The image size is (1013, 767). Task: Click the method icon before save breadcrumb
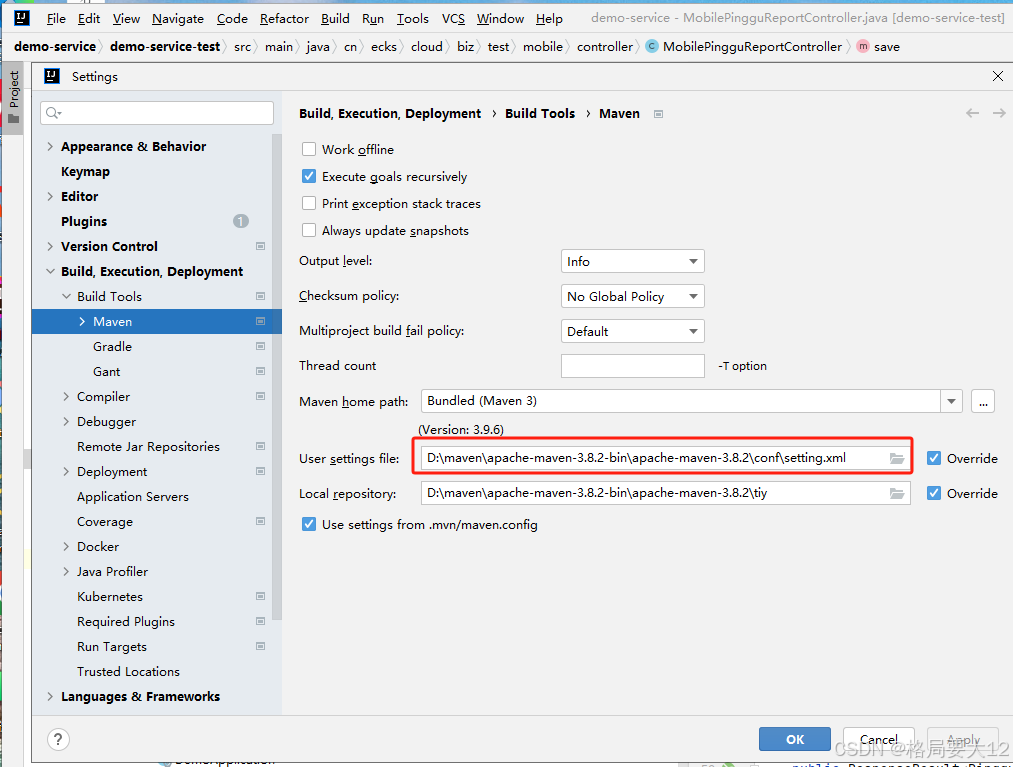(863, 47)
